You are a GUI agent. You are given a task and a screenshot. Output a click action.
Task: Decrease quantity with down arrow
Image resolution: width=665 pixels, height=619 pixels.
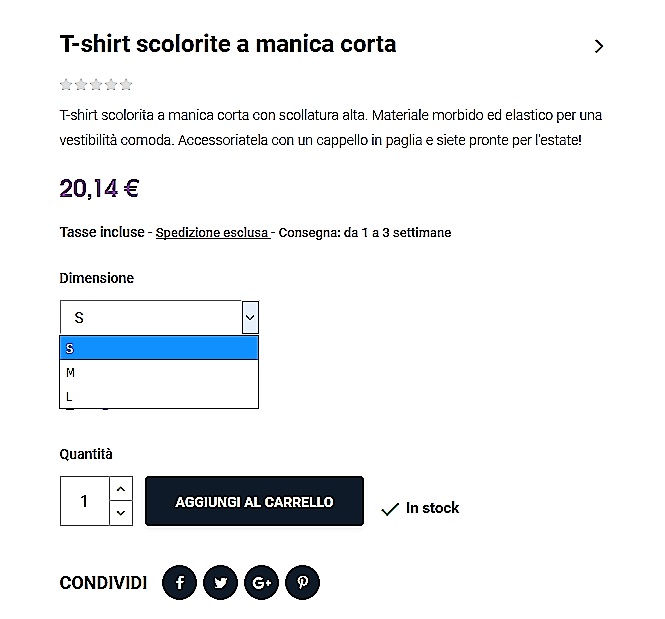tap(120, 513)
